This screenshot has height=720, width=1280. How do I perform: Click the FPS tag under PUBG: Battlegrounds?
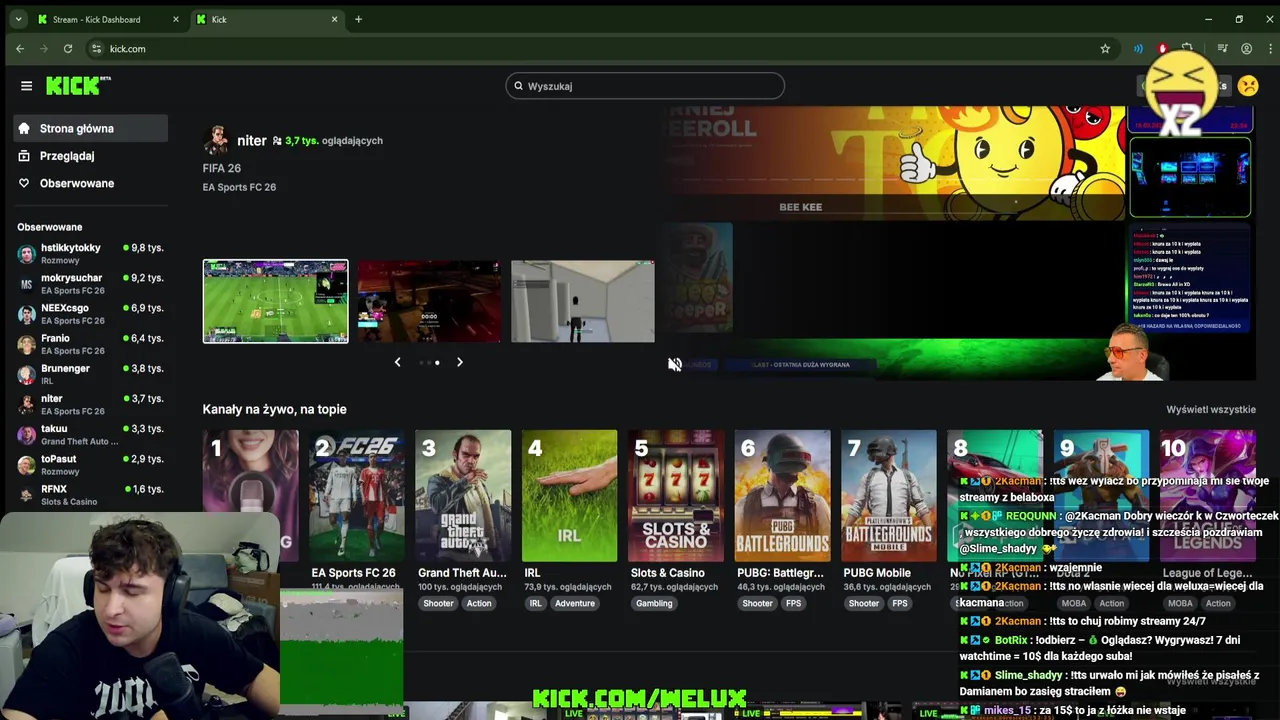[x=793, y=603]
